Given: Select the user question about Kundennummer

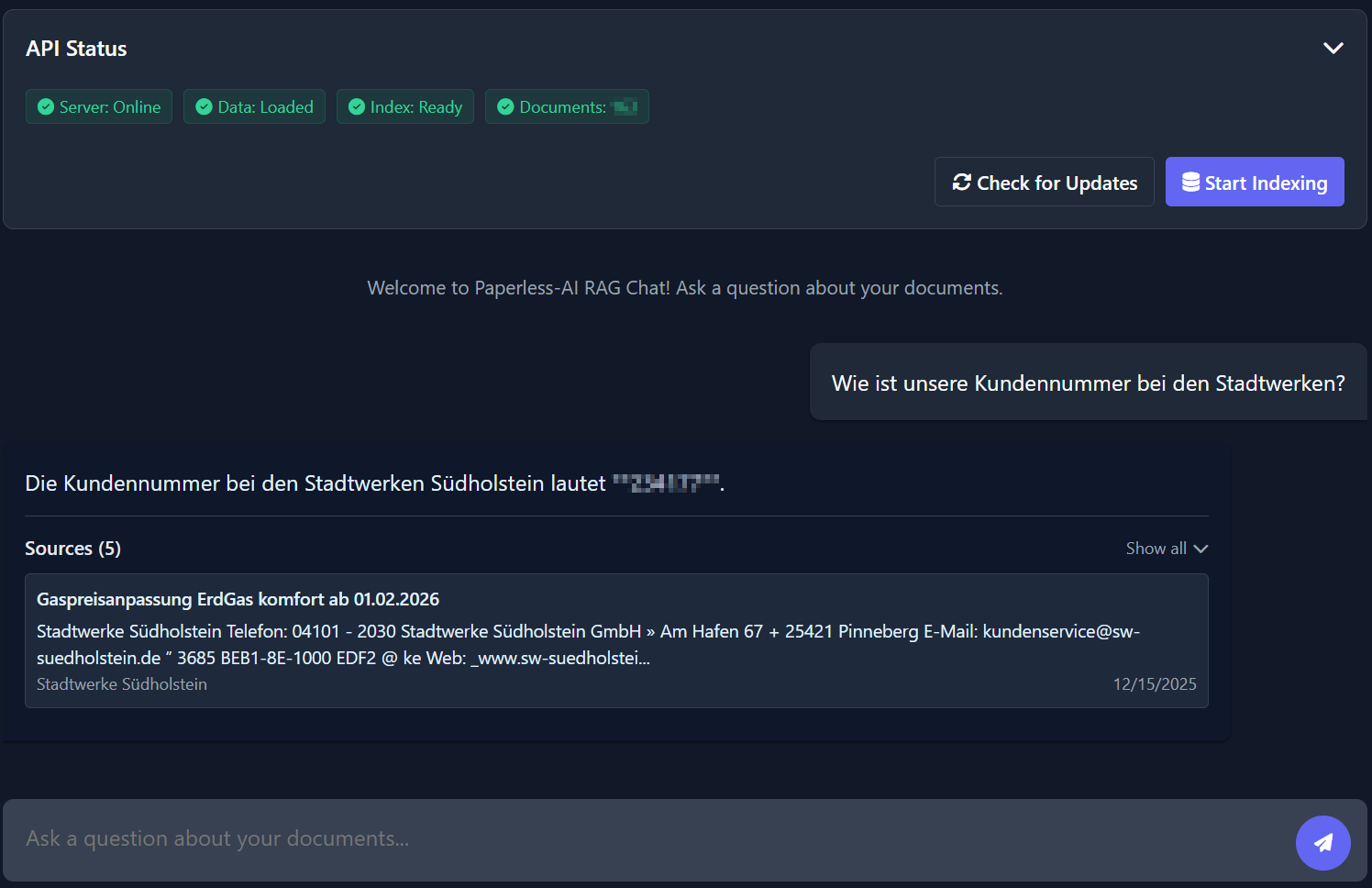Looking at the screenshot, I should coord(1088,383).
